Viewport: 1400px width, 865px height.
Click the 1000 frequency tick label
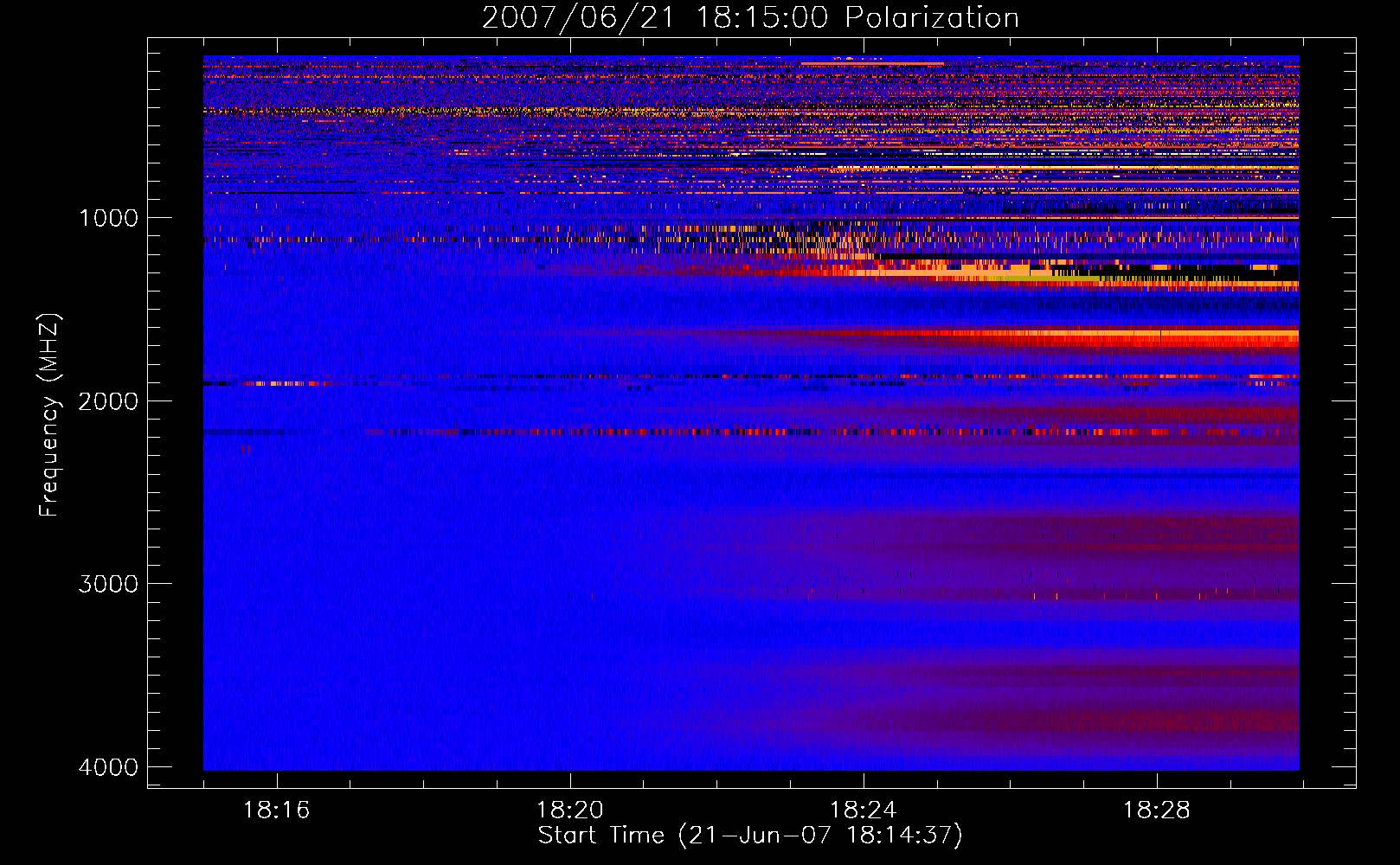[108, 218]
